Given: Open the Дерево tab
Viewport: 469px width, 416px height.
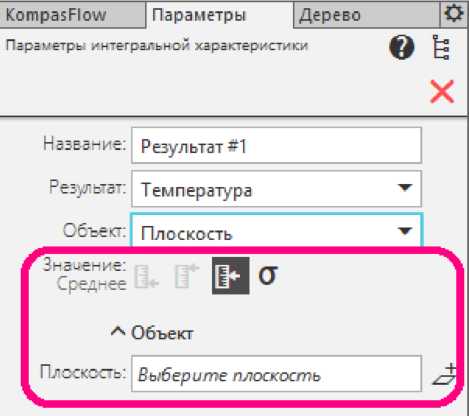Looking at the screenshot, I should pos(366,15).
